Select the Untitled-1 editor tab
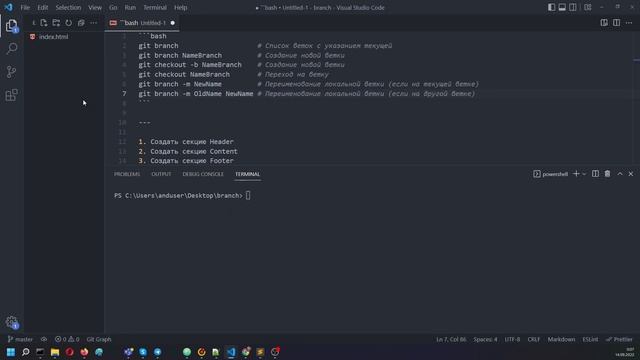640x360 pixels. point(142,23)
